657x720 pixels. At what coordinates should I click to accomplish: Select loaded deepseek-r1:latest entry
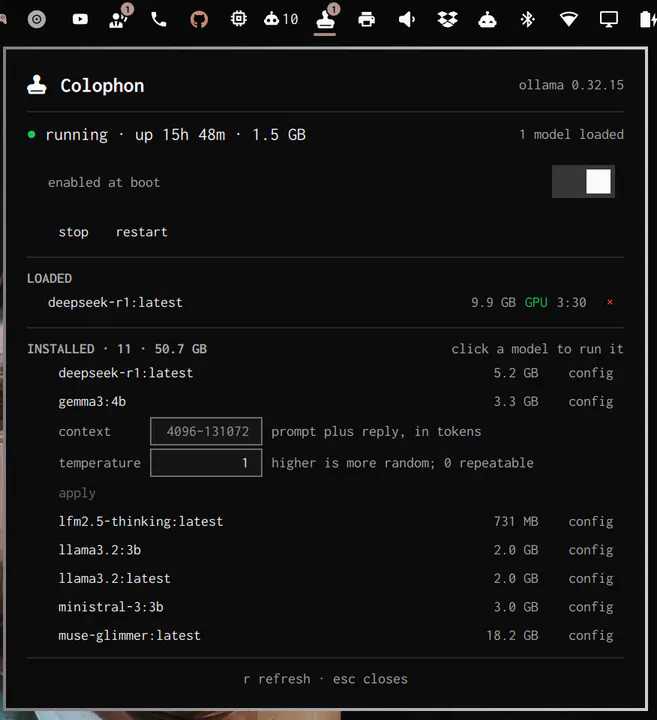click(115, 302)
